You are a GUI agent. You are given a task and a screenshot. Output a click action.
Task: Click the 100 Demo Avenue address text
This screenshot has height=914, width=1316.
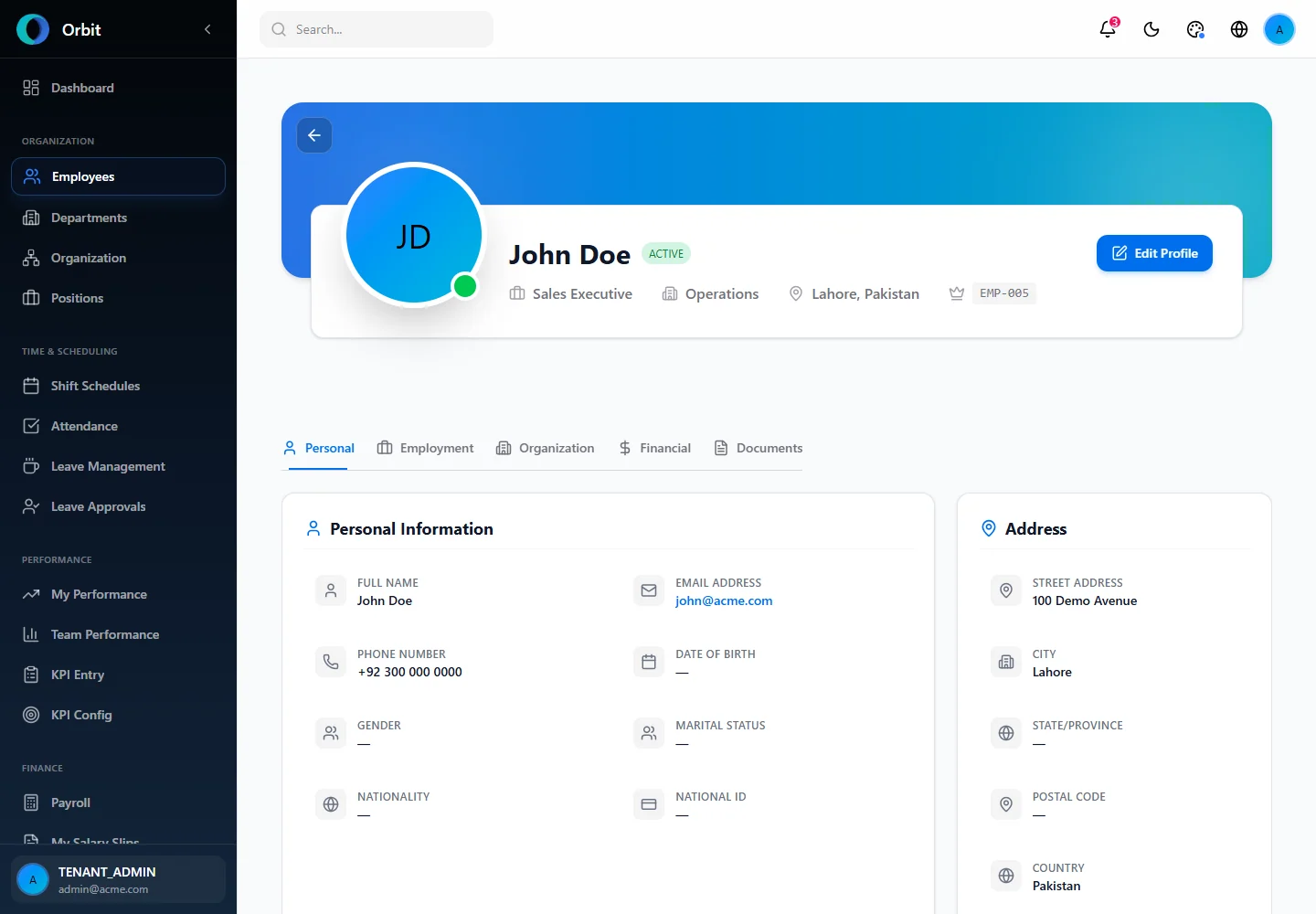click(x=1085, y=600)
